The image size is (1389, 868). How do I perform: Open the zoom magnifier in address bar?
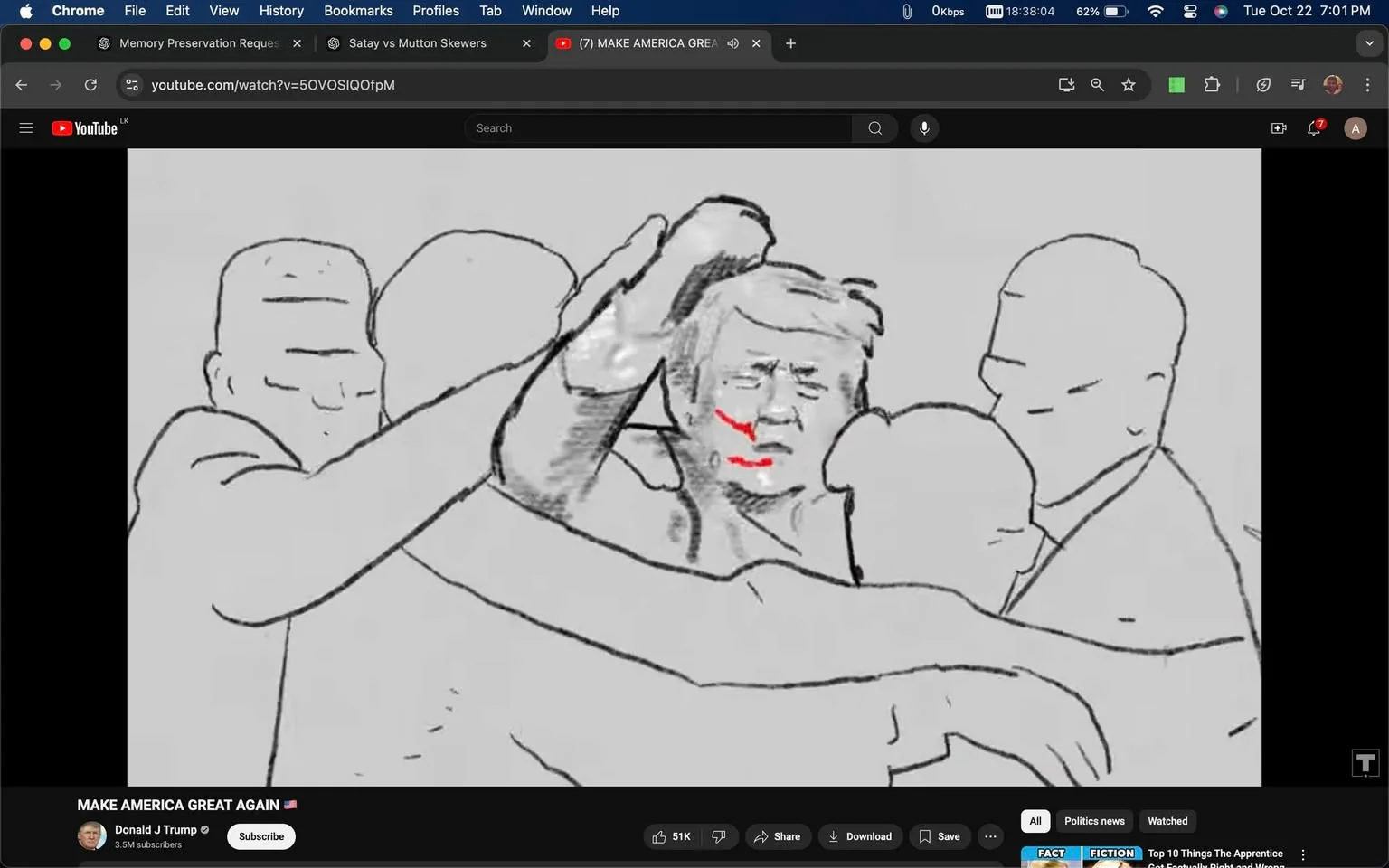[1097, 85]
